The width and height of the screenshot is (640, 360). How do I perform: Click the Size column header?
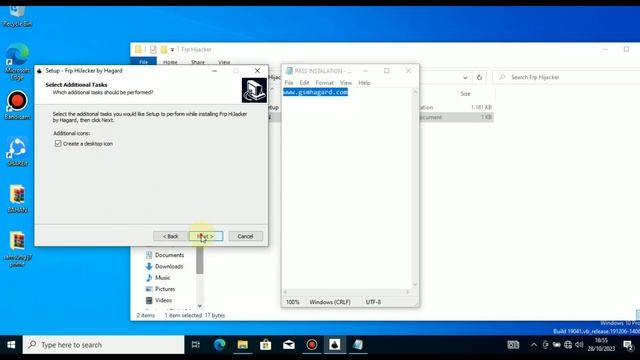pyautogui.click(x=465, y=94)
